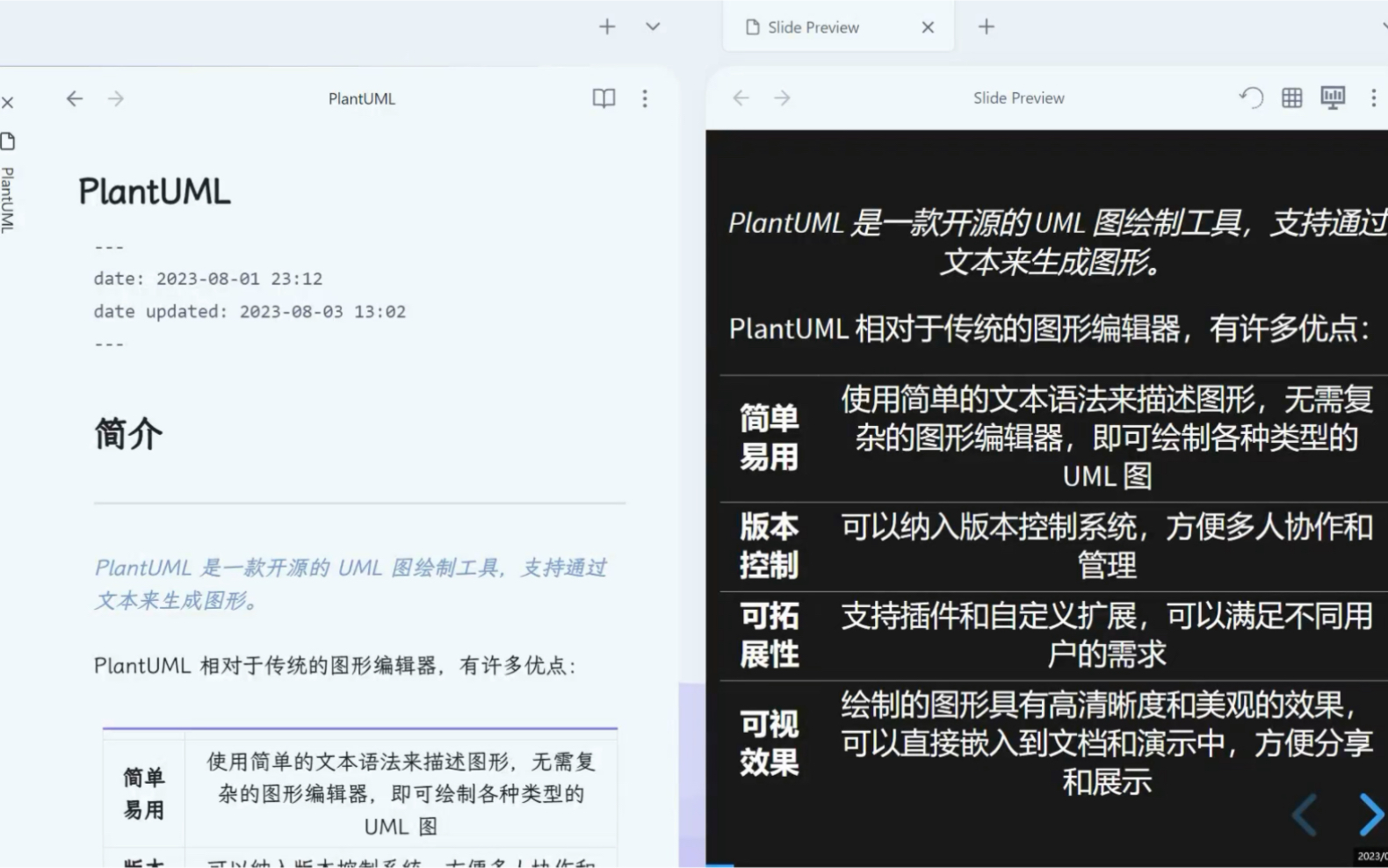Click slide line 相对于传统的图形编辑器

pos(1050,329)
